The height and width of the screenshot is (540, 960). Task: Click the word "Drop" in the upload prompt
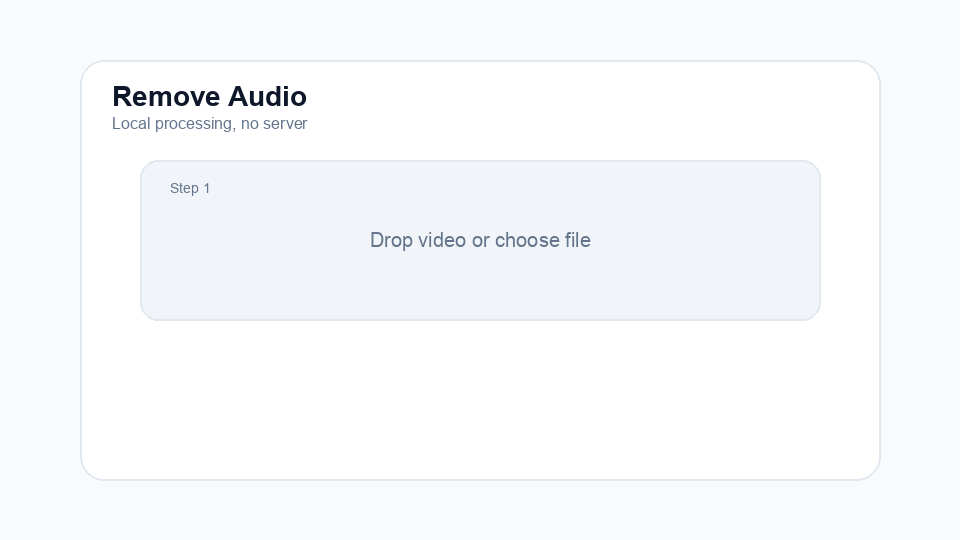click(391, 240)
